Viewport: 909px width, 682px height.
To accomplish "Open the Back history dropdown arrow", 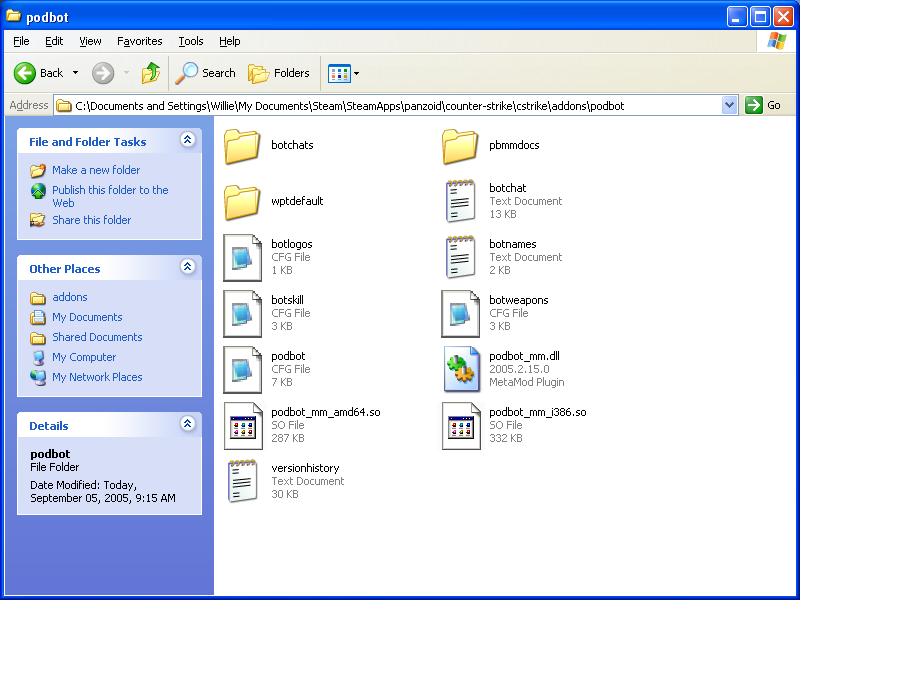I will pos(75,73).
